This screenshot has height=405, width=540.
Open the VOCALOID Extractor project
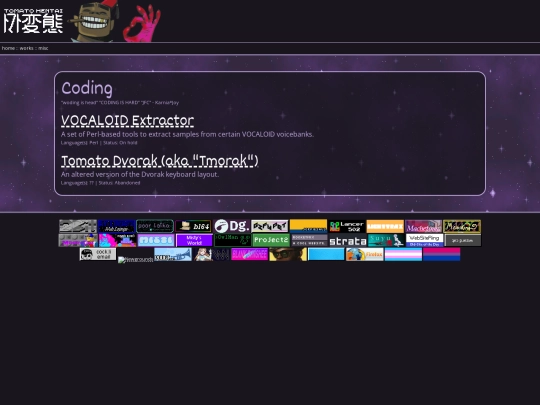[127, 121]
